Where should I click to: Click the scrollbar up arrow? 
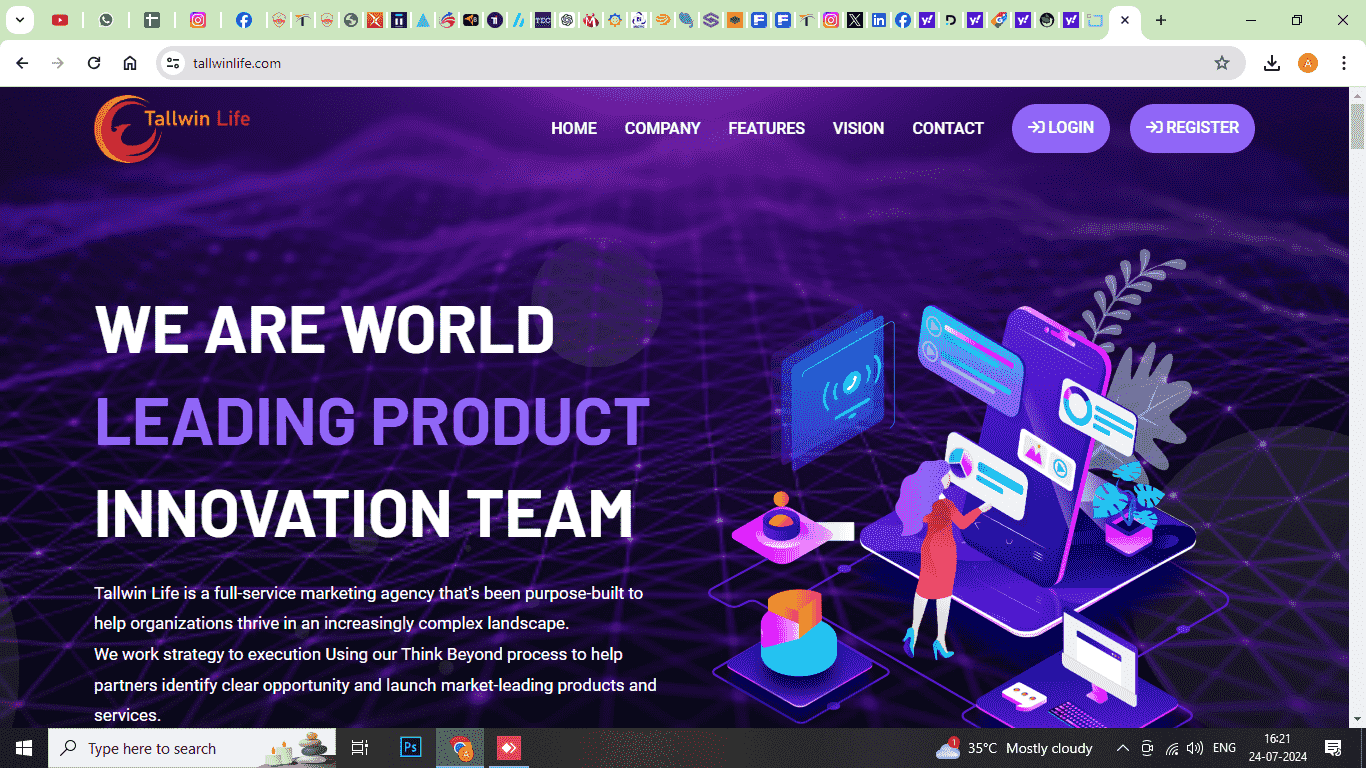coord(1357,94)
